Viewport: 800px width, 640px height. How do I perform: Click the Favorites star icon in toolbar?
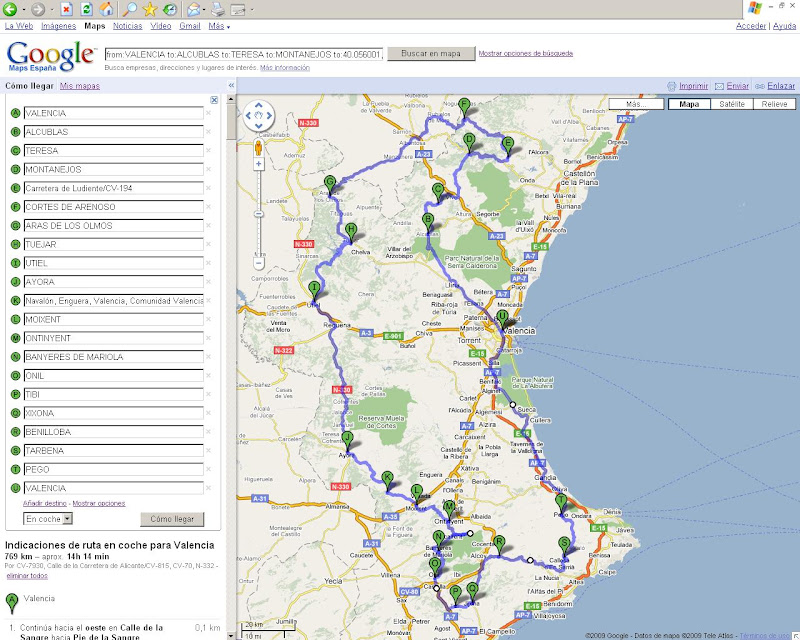(x=149, y=9)
